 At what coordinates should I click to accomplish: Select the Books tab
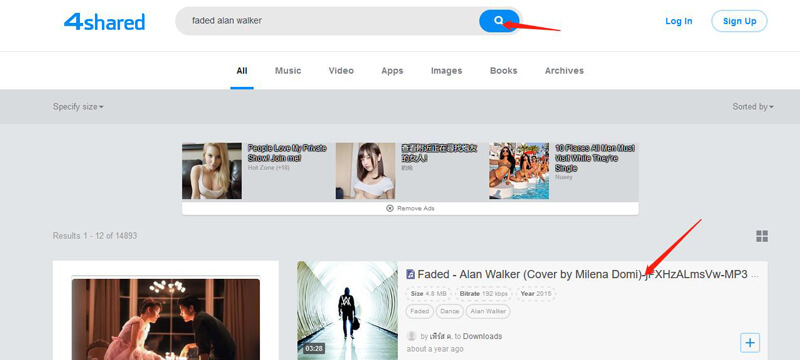(504, 71)
